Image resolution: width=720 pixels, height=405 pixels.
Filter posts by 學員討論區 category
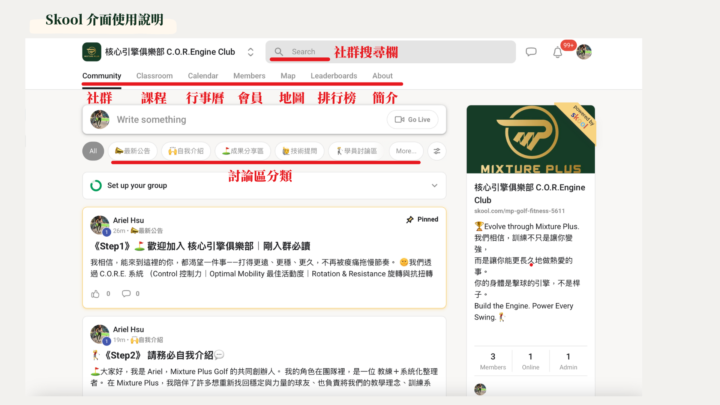click(356, 151)
